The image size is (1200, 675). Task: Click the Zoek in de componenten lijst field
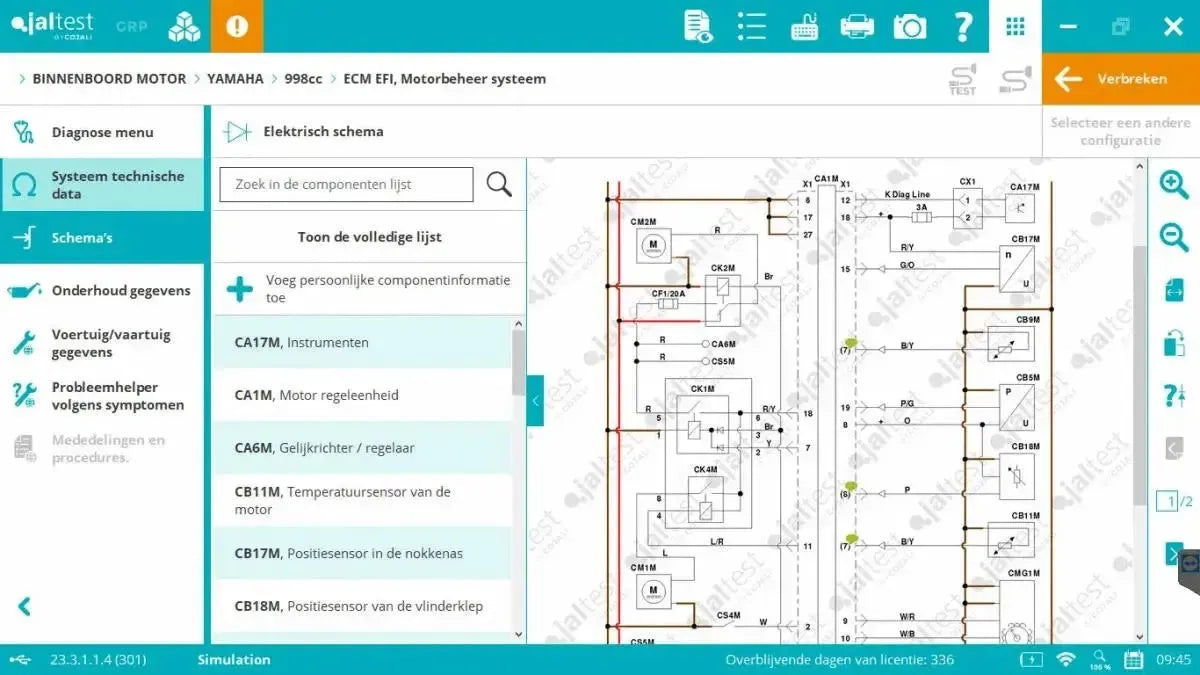345,184
